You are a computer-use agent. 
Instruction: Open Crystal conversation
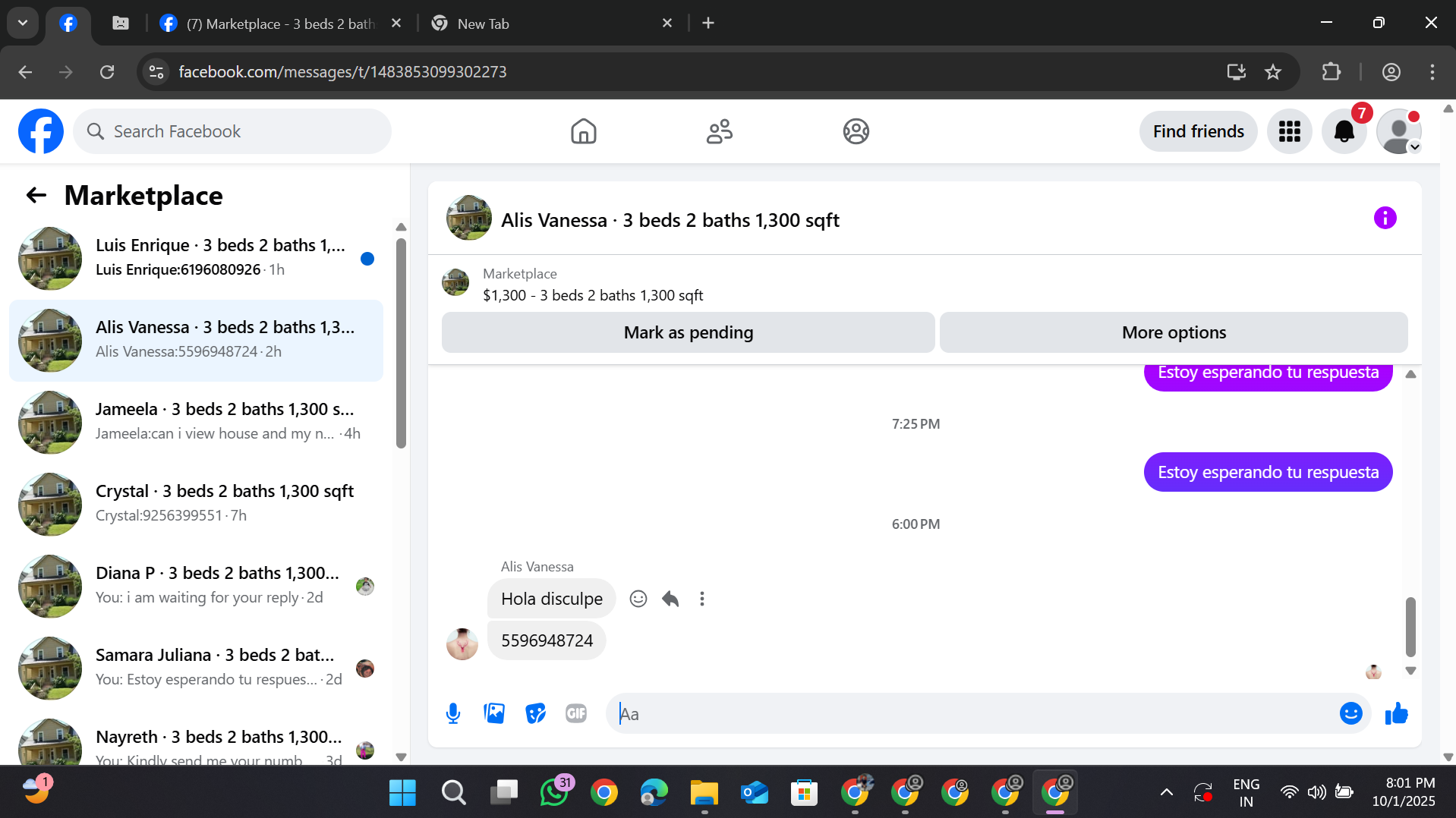(x=196, y=505)
